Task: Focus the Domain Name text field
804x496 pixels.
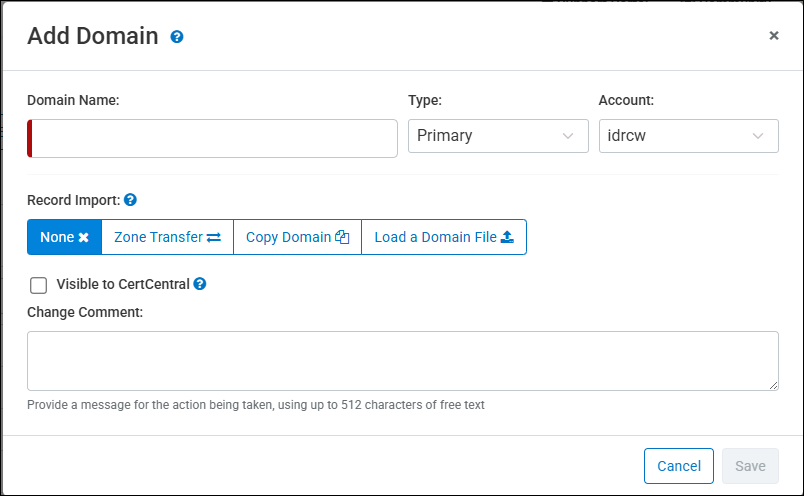Action: pyautogui.click(x=215, y=138)
